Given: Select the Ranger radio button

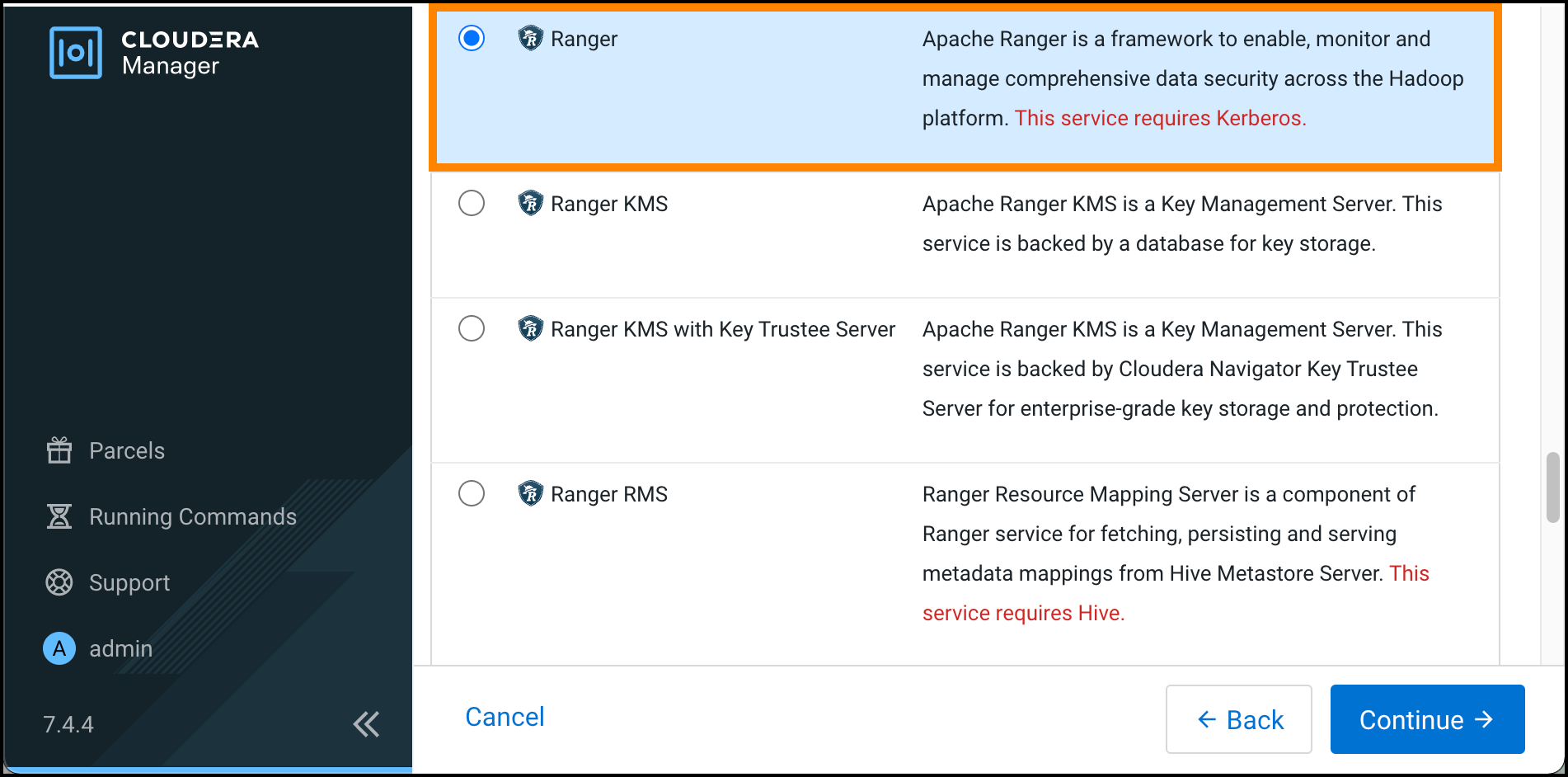Looking at the screenshot, I should pos(472,38).
